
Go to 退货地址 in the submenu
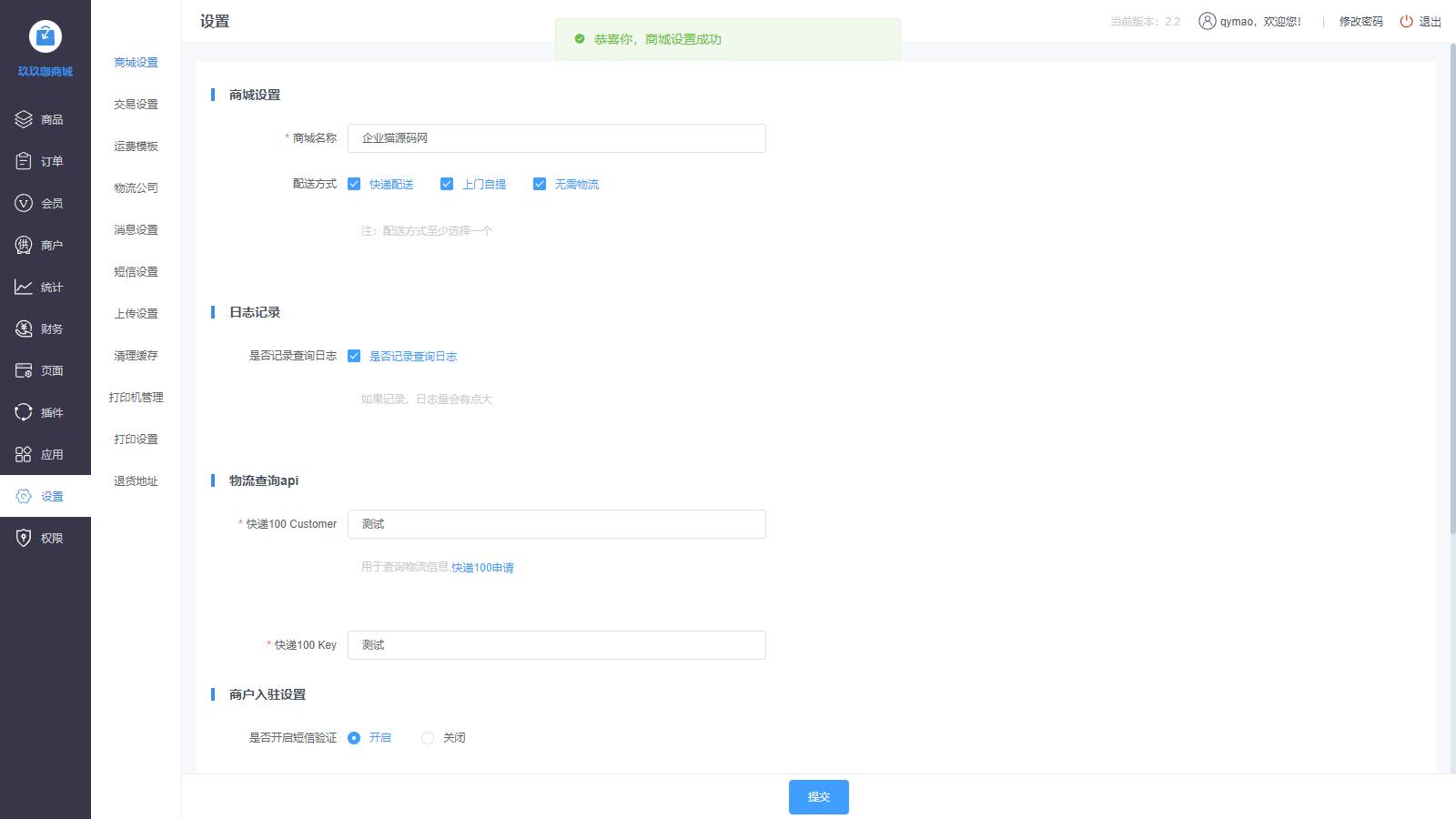[136, 481]
